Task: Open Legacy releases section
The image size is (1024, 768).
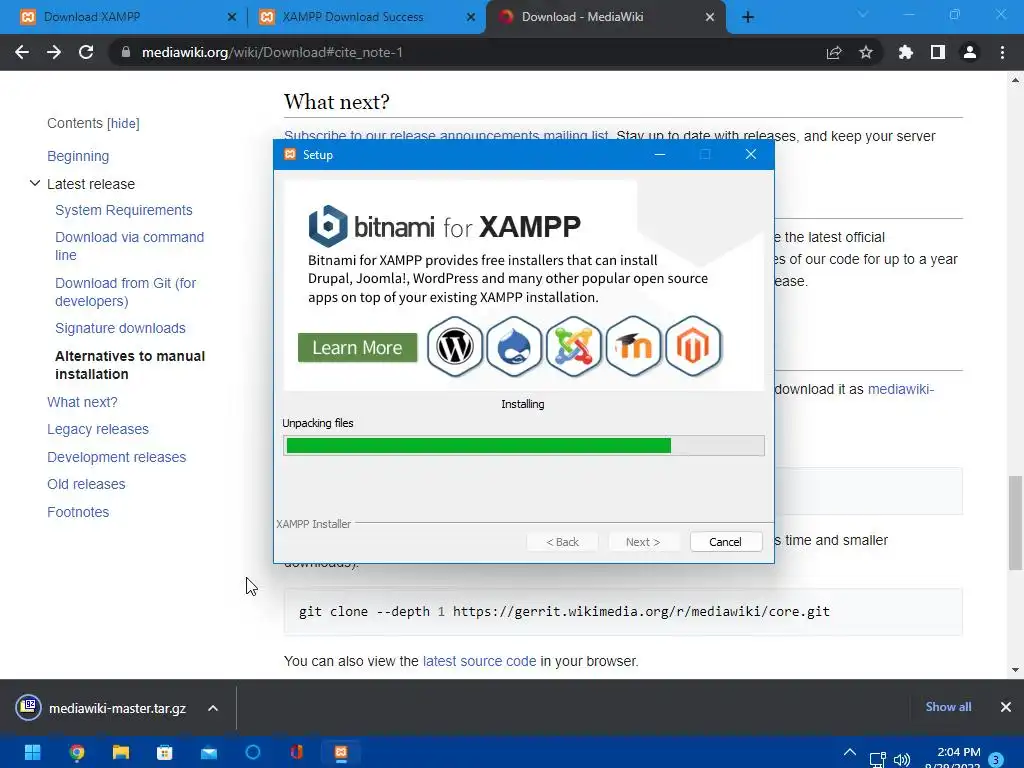Action: (98, 429)
